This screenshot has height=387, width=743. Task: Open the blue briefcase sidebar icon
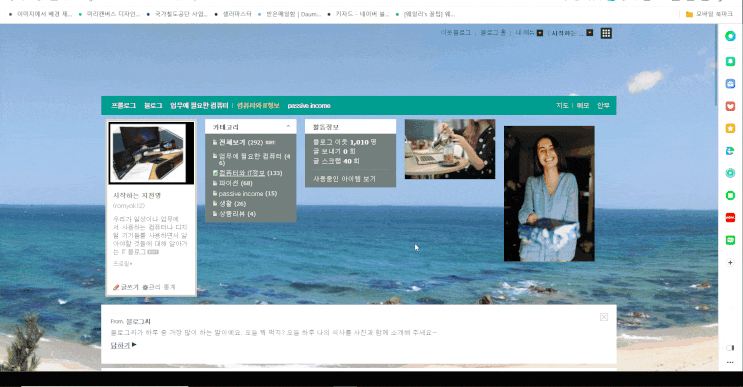(x=730, y=84)
